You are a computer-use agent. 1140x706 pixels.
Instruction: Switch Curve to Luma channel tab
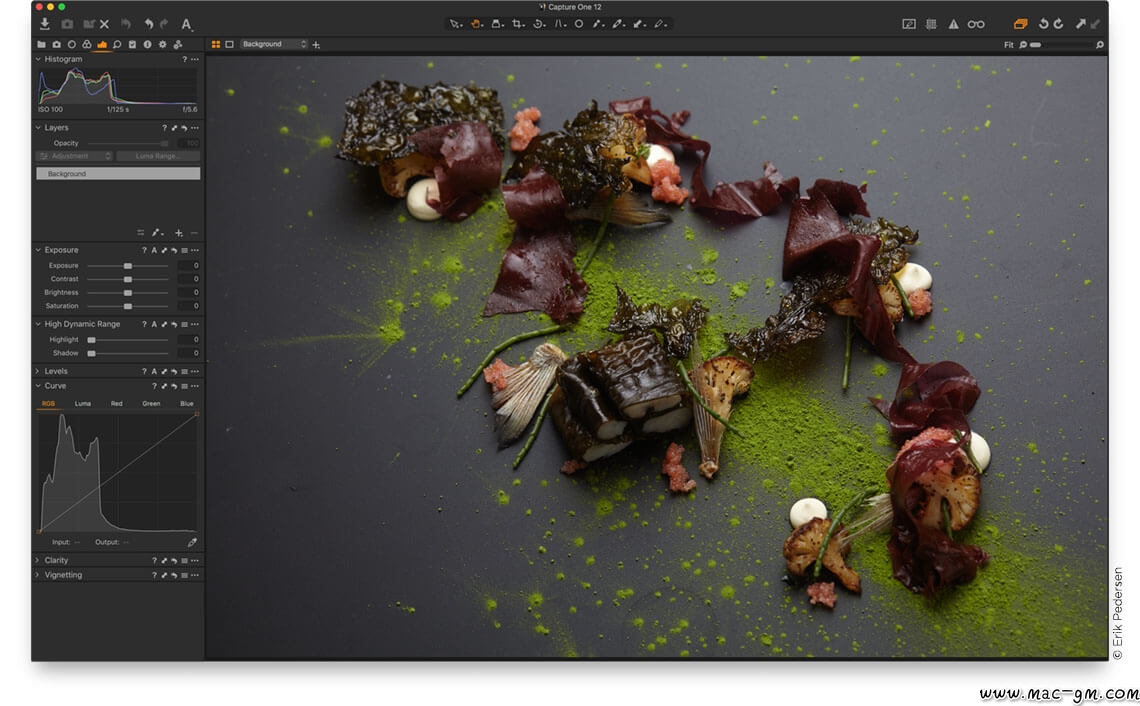point(83,404)
